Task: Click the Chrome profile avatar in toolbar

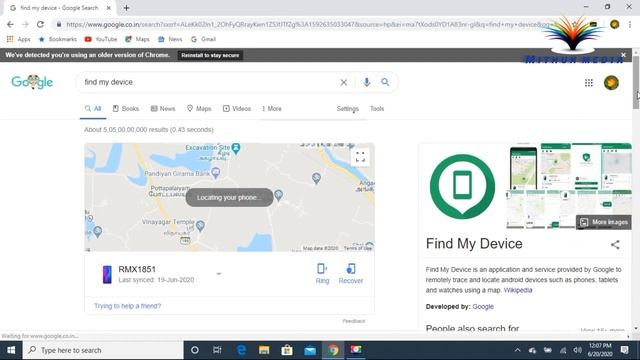Action: (x=614, y=24)
